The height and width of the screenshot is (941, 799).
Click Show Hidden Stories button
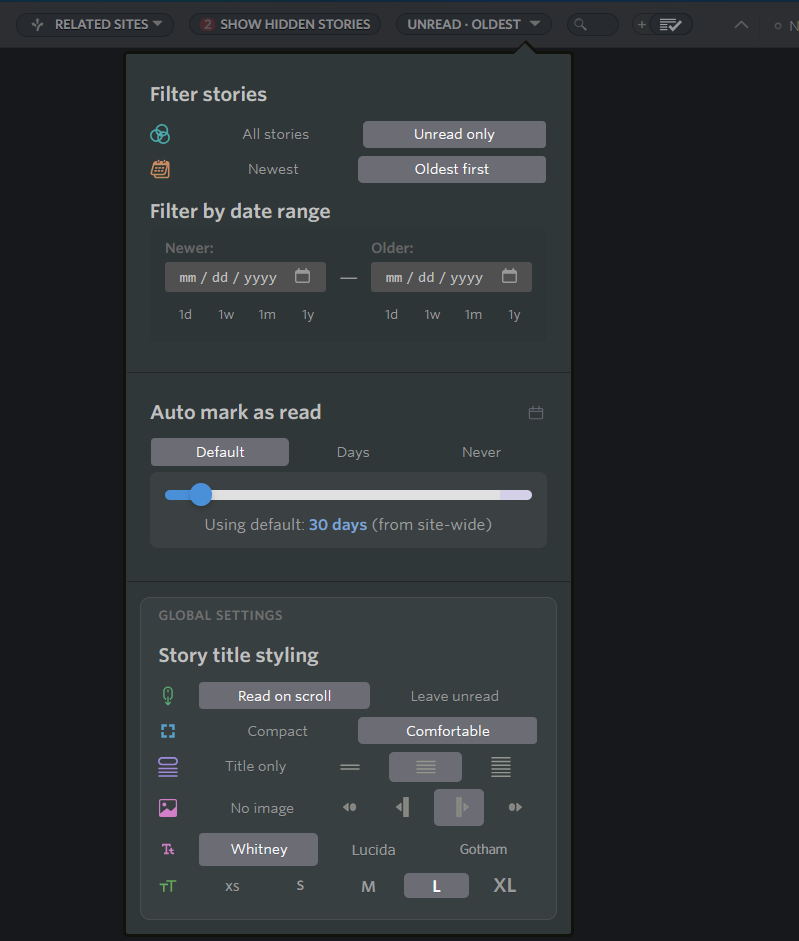285,24
